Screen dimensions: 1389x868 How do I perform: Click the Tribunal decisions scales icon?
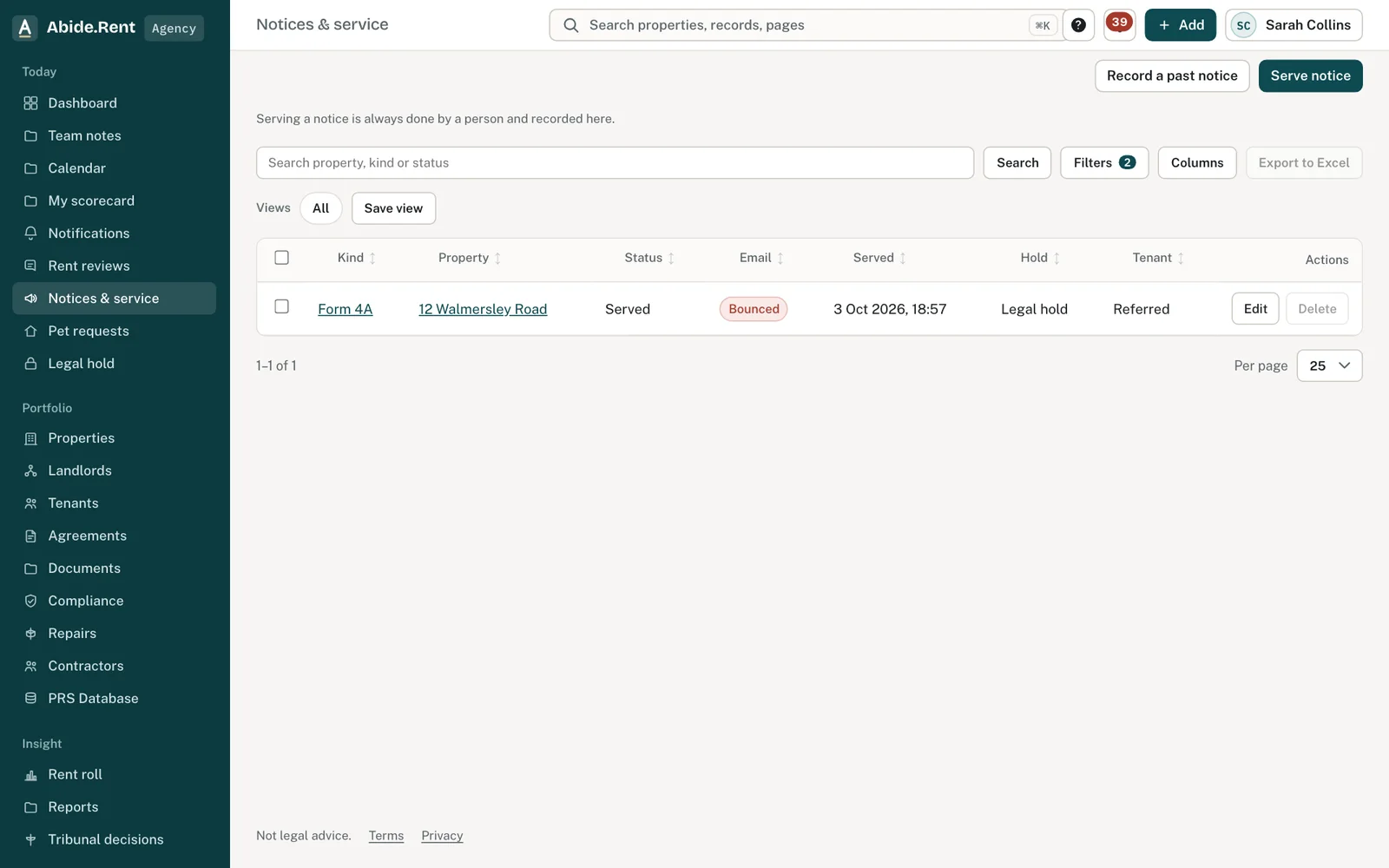(x=30, y=839)
